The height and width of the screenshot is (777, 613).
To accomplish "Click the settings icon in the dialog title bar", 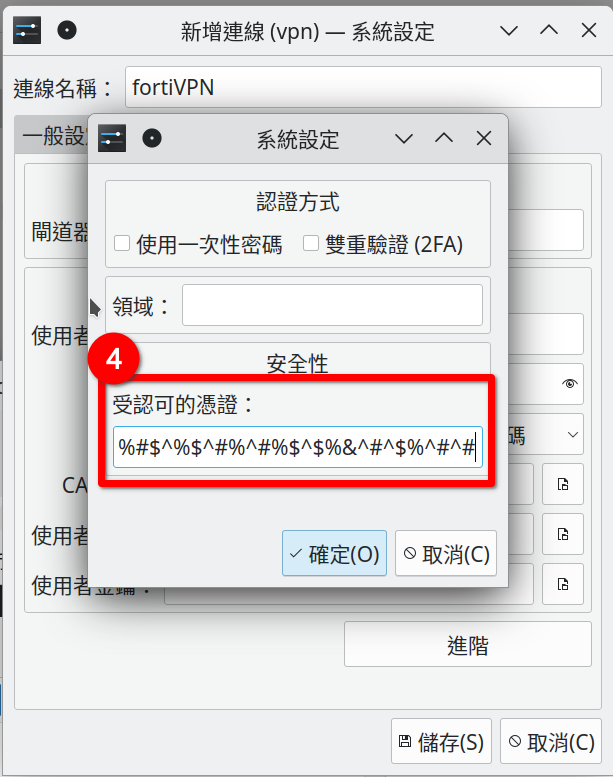I will click(111, 138).
